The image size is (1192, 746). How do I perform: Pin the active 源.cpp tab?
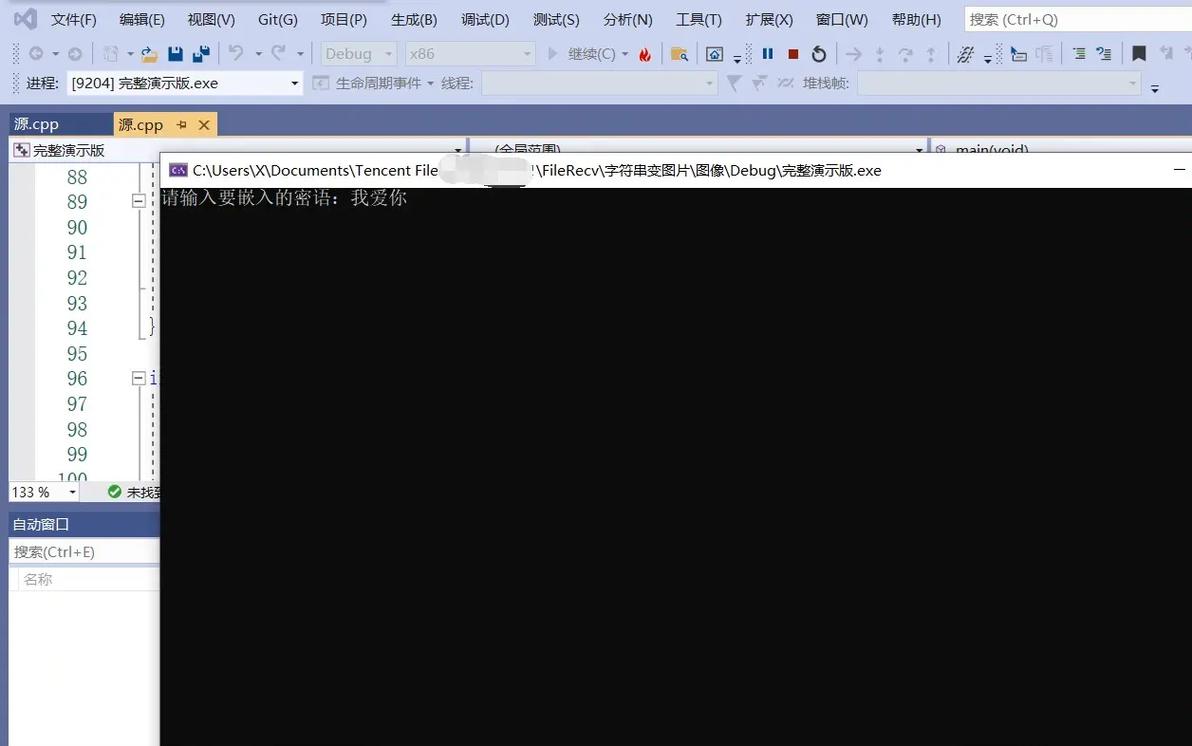tap(182, 125)
